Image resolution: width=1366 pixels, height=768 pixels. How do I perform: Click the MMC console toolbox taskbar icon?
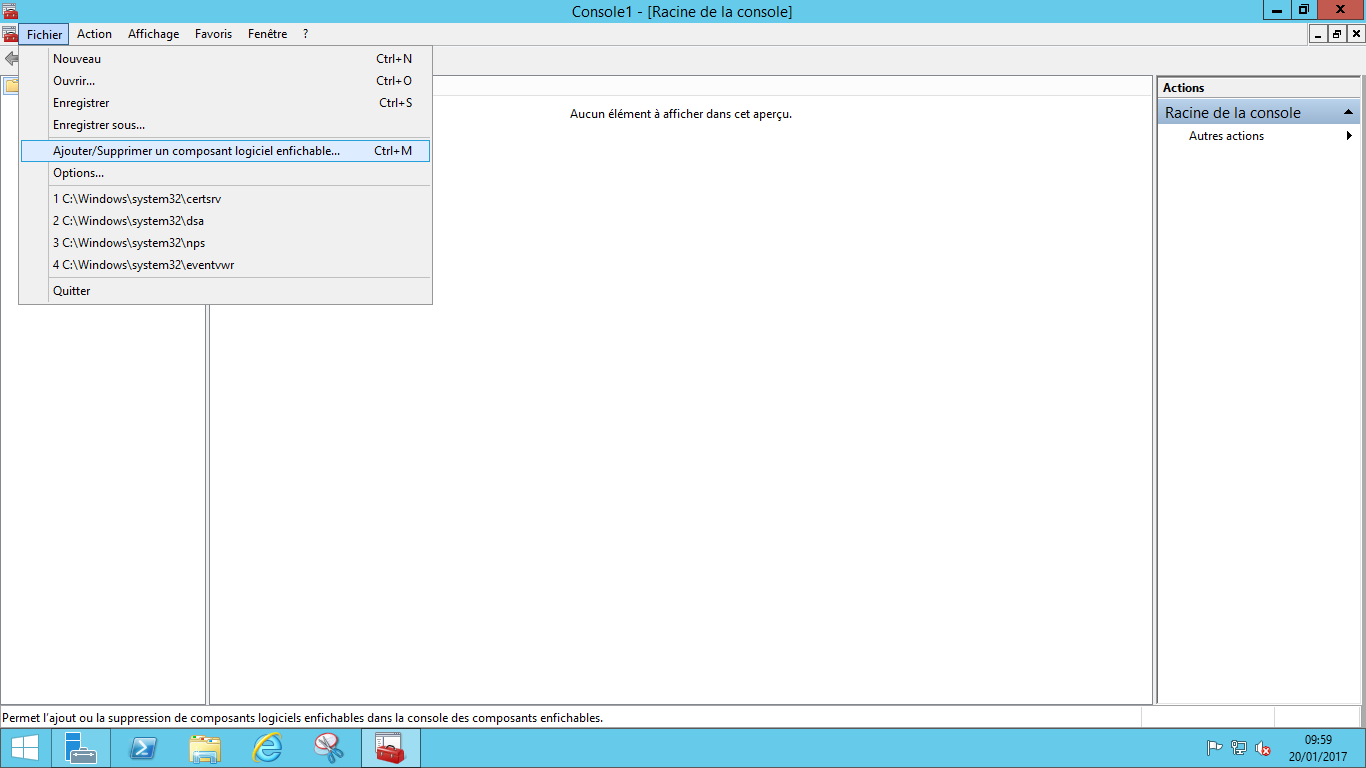390,747
